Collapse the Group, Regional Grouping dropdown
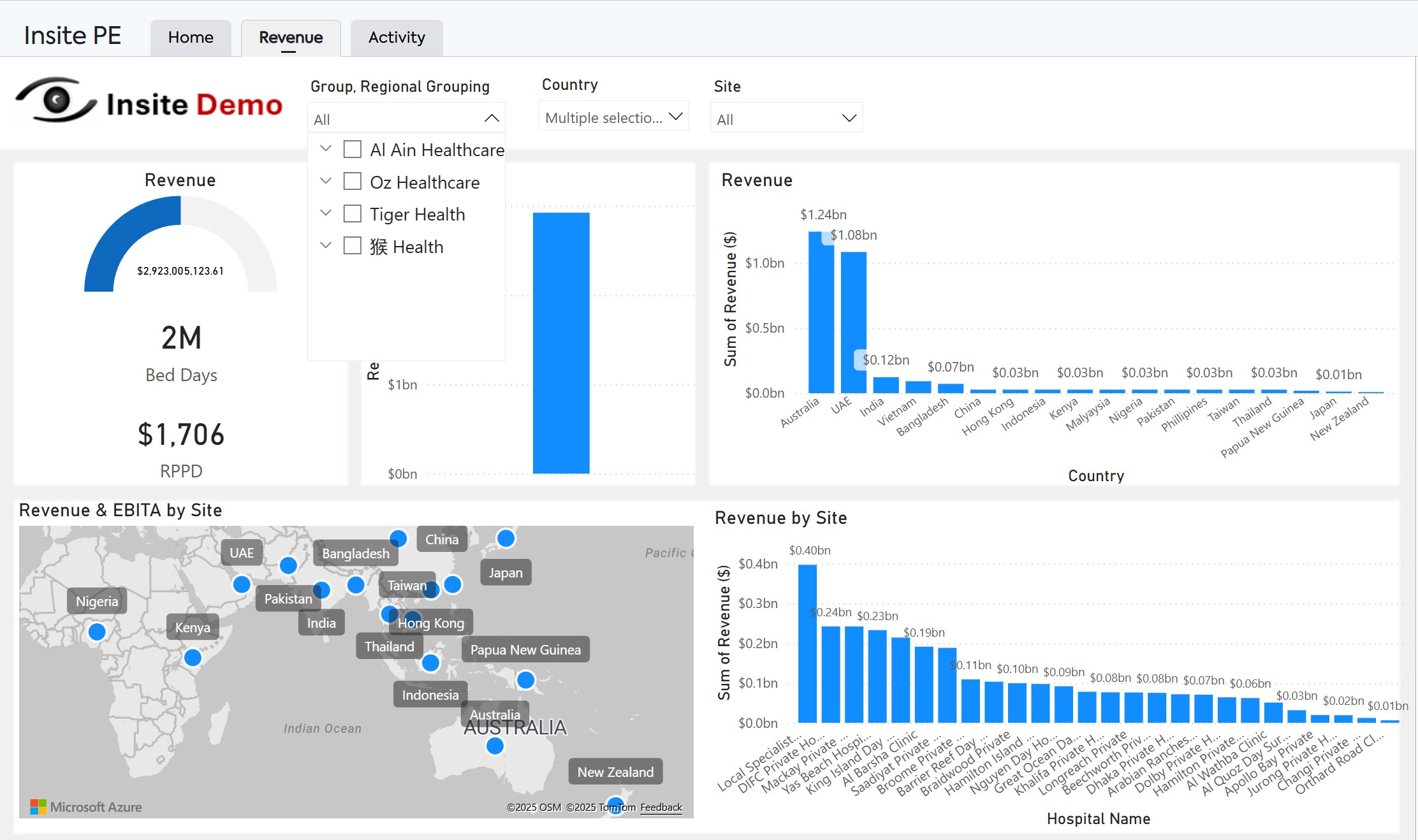The height and width of the screenshot is (840, 1418). (491, 119)
